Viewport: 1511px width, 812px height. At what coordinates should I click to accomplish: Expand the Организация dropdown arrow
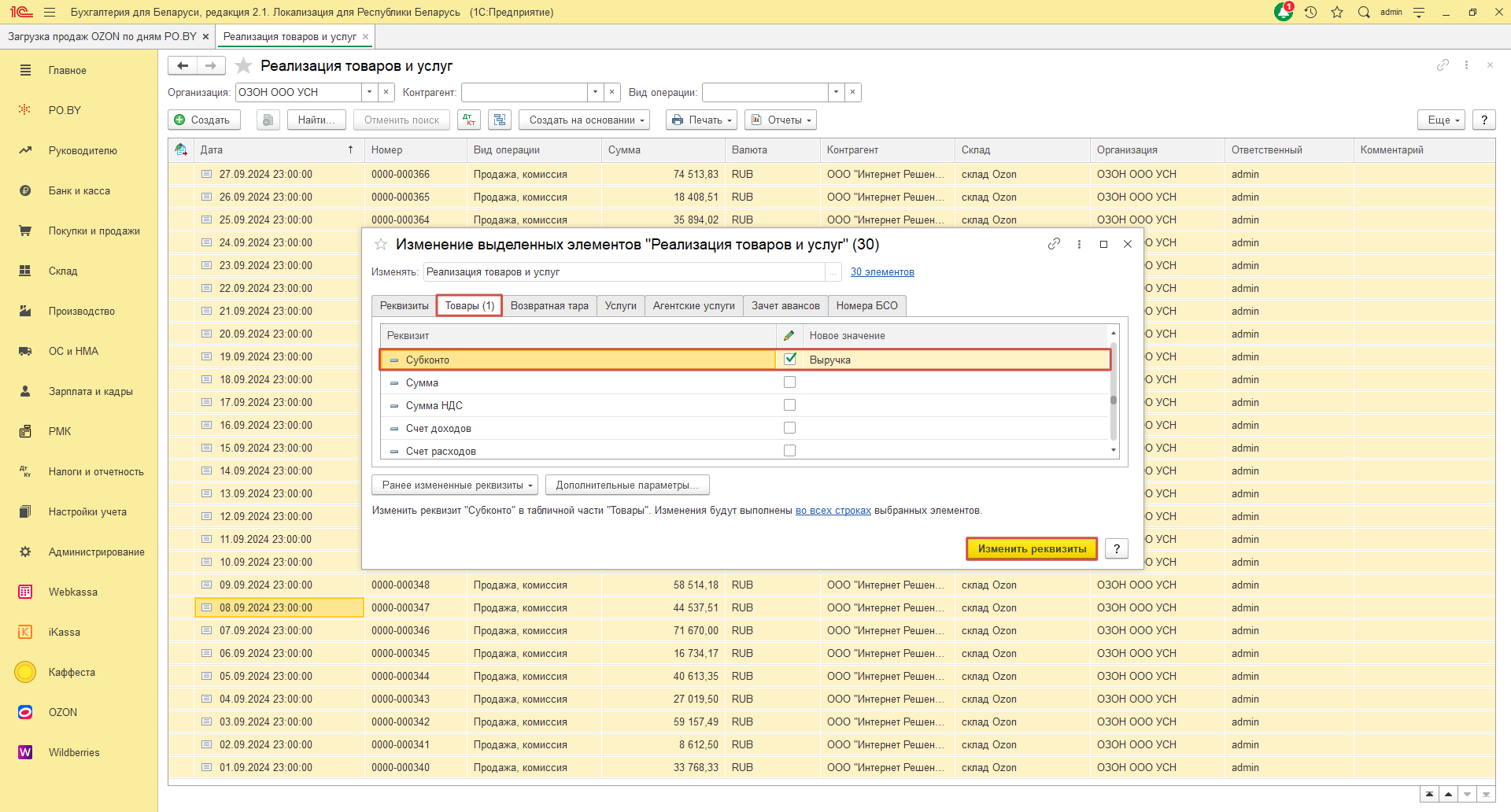coord(369,92)
